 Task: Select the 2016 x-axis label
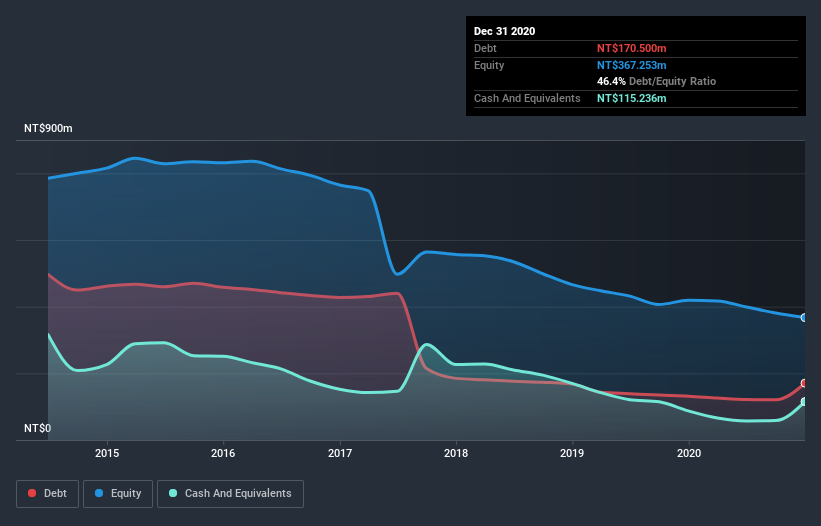[223, 453]
